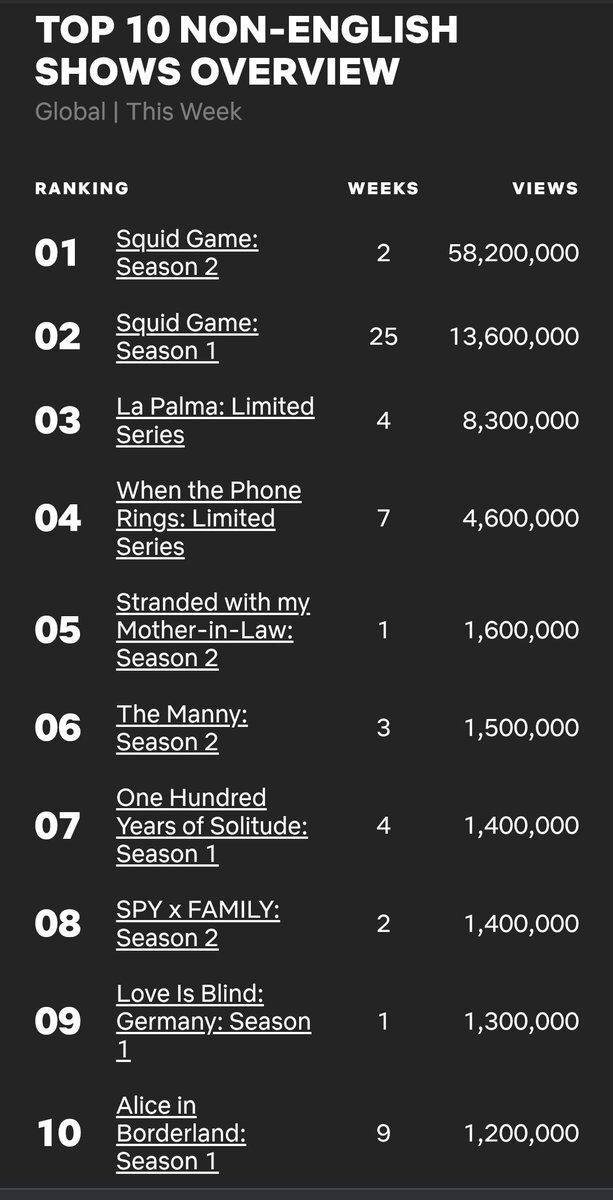
Task: Click the VIEWS column header
Action: pyautogui.click(x=545, y=188)
